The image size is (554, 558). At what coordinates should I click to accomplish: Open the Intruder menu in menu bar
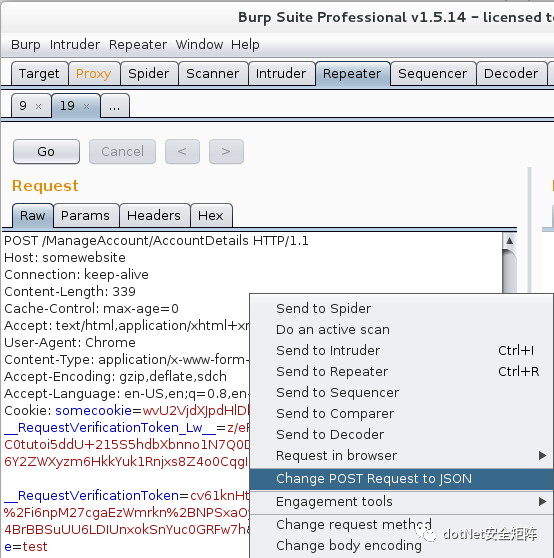pos(75,45)
